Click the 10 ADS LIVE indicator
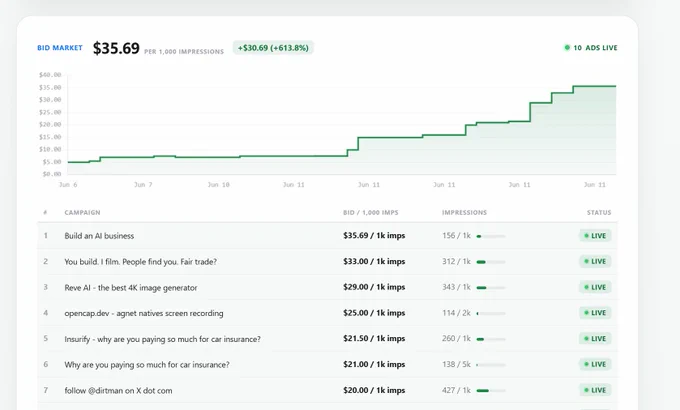 click(591, 48)
